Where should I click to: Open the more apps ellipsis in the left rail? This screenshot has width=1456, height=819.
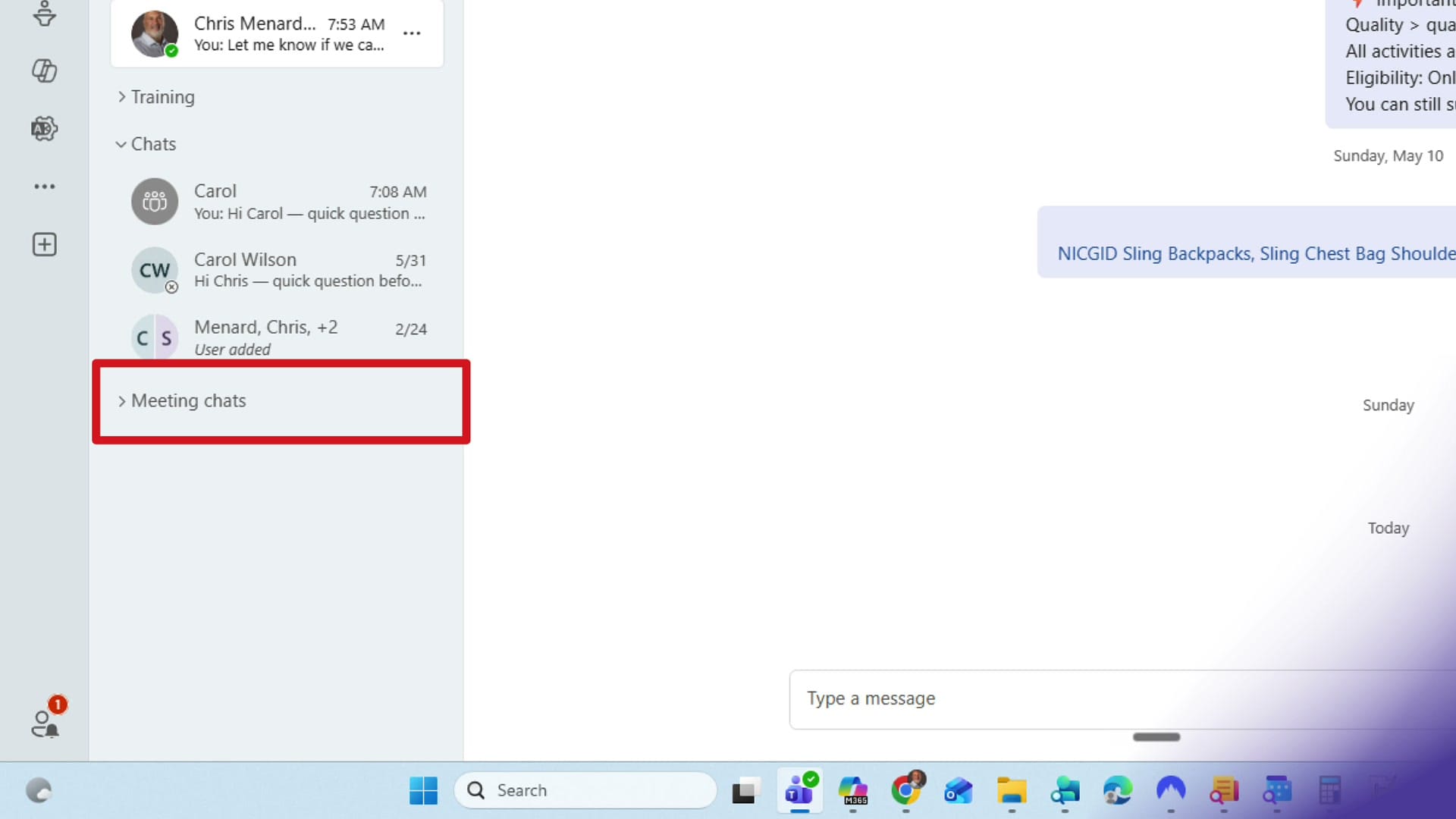44,186
